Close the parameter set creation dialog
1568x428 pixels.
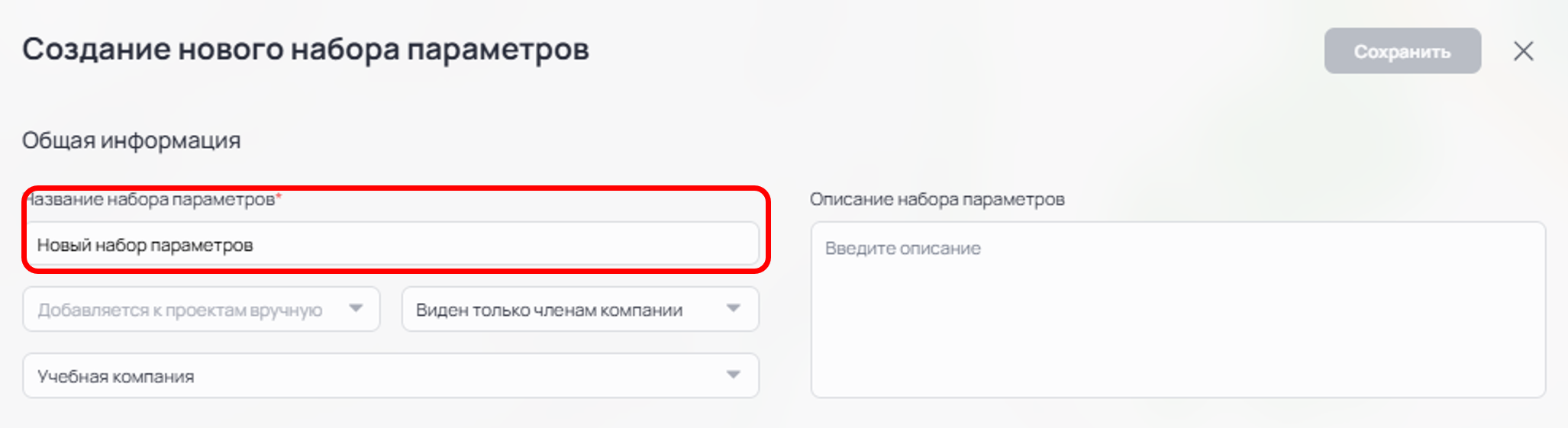[x=1523, y=51]
